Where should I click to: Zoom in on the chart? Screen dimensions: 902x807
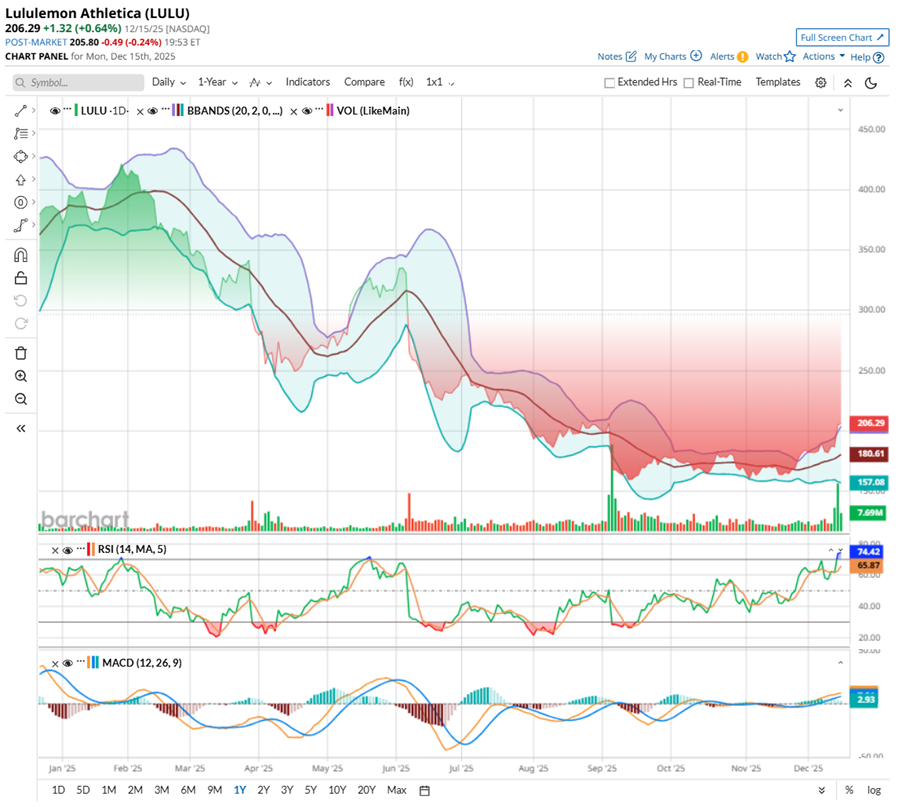(x=21, y=376)
